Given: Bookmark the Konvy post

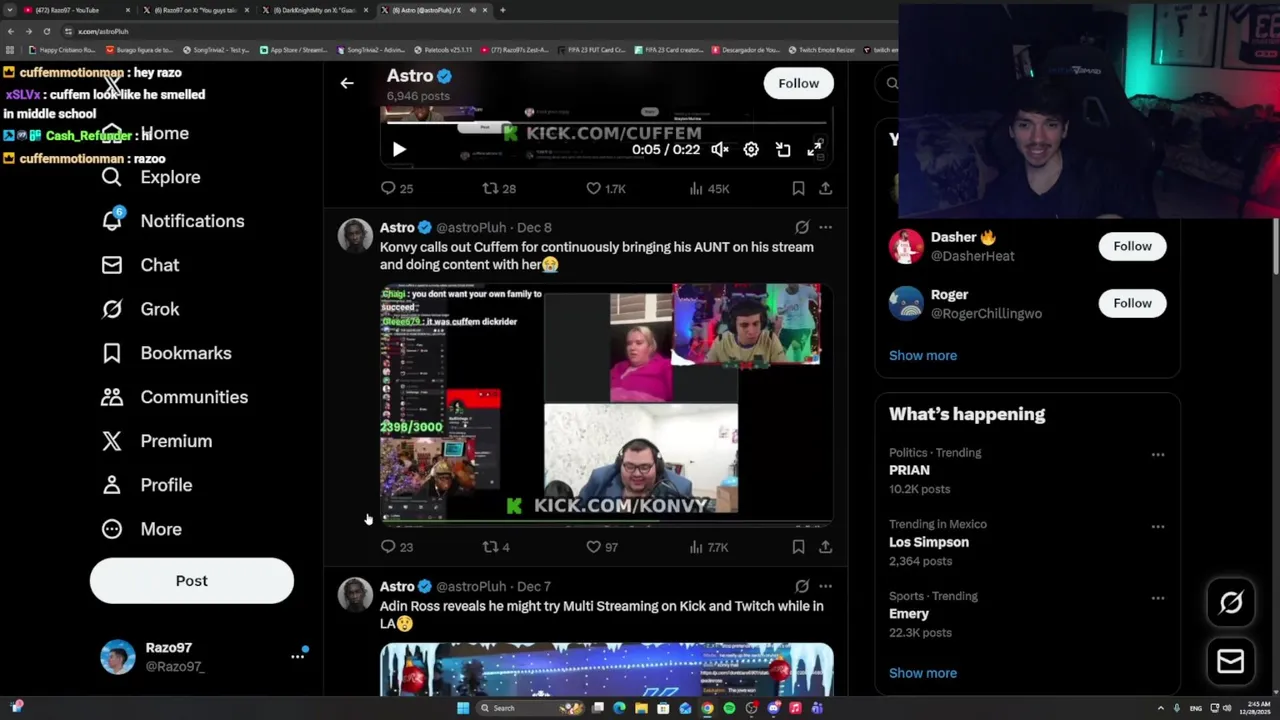Looking at the screenshot, I should pyautogui.click(x=798, y=547).
